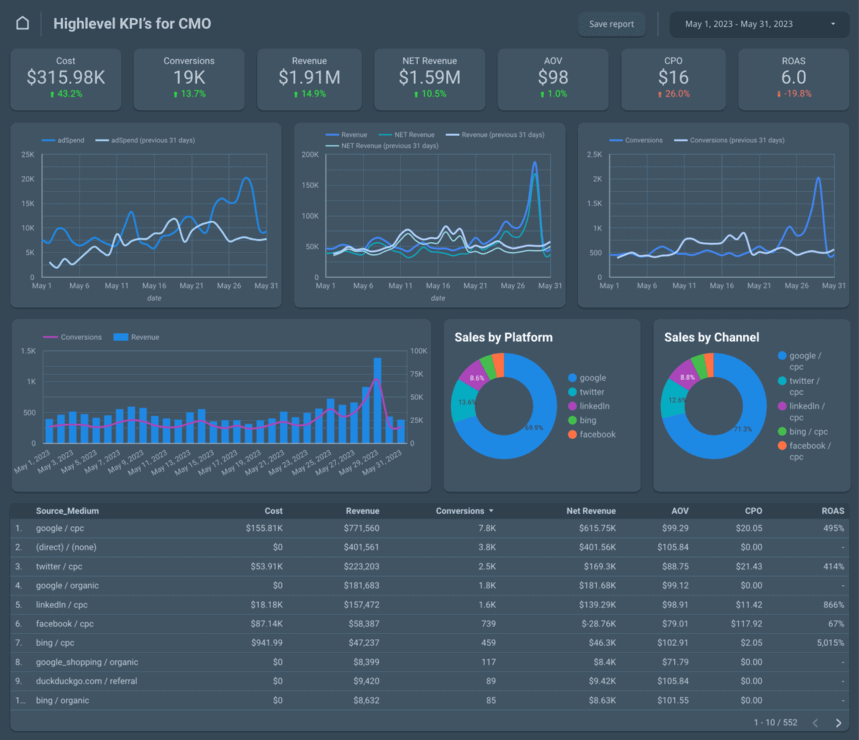Click the twitter color swatch in Sales by Platform
Screen dimensions: 859x740
(x=572, y=392)
